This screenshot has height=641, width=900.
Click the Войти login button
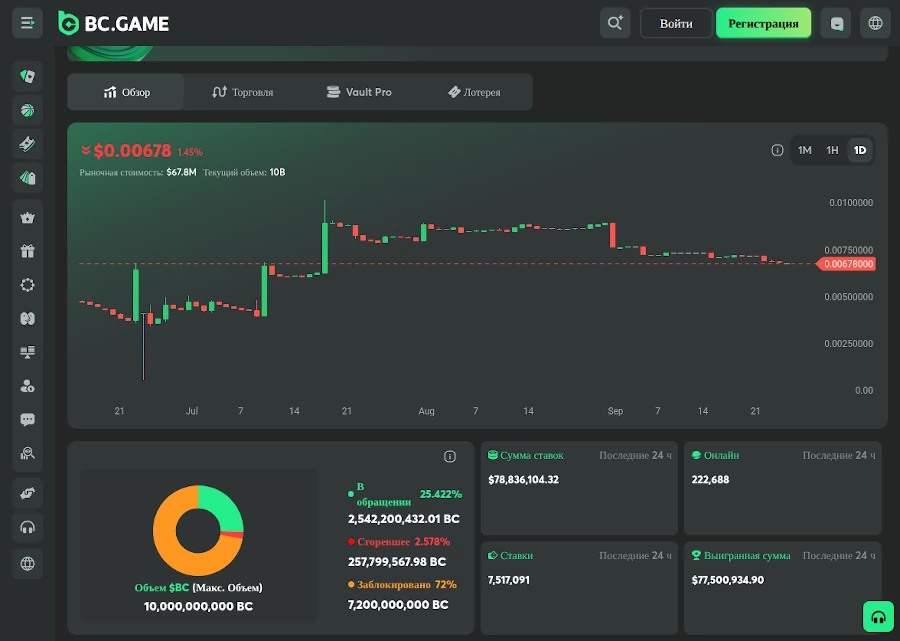676,23
